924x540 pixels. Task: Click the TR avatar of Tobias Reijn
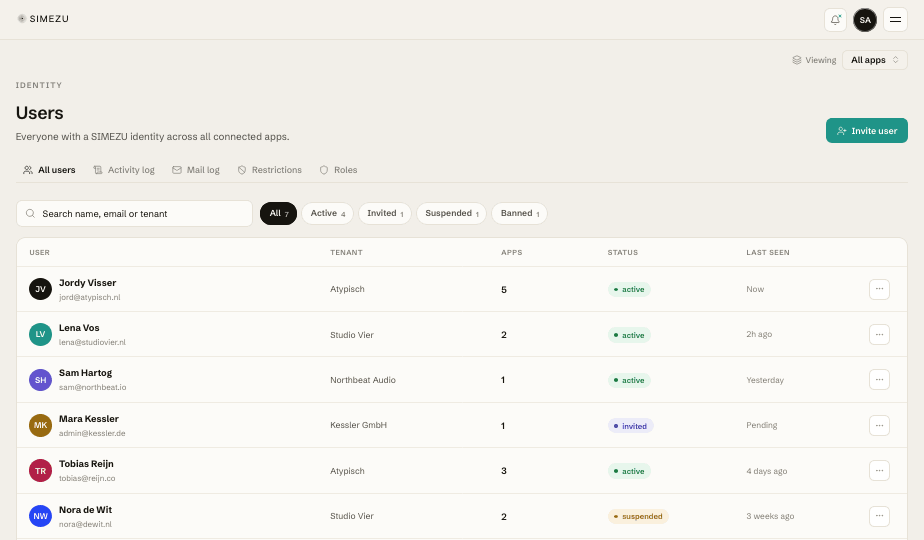[41, 470]
